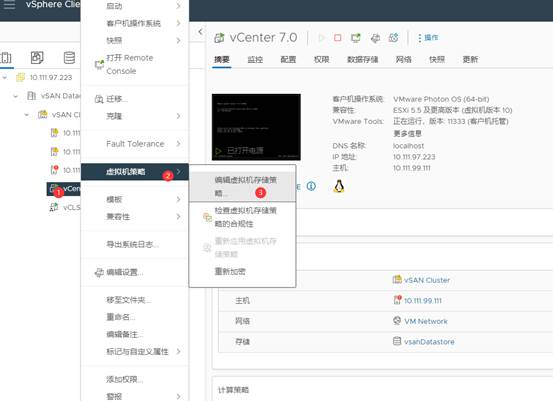This screenshot has width=553, height=401.
Task: Switch to the 数据存储 tab
Action: pos(363,59)
